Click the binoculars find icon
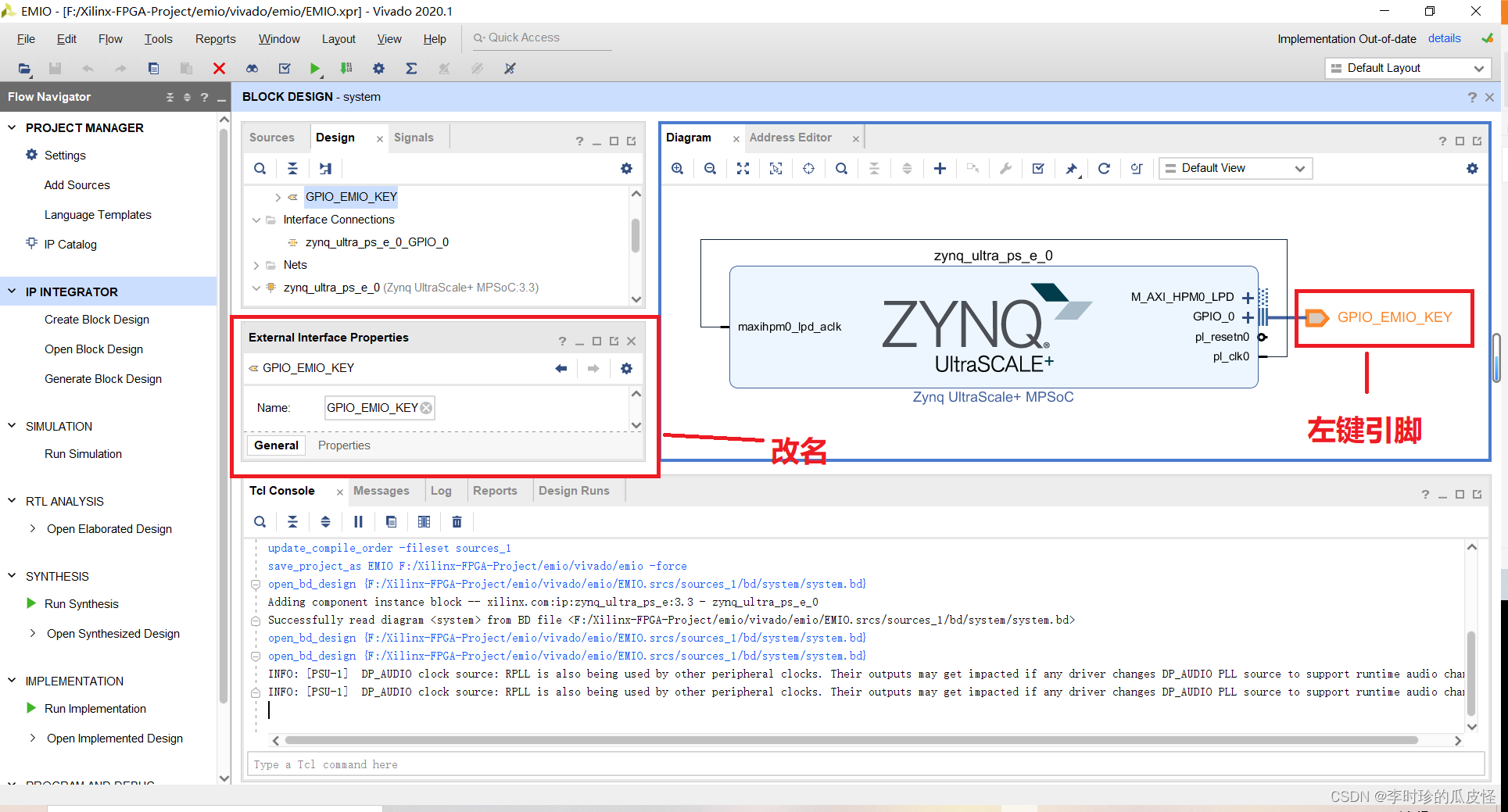Screen dimensions: 1508x812 point(252,69)
